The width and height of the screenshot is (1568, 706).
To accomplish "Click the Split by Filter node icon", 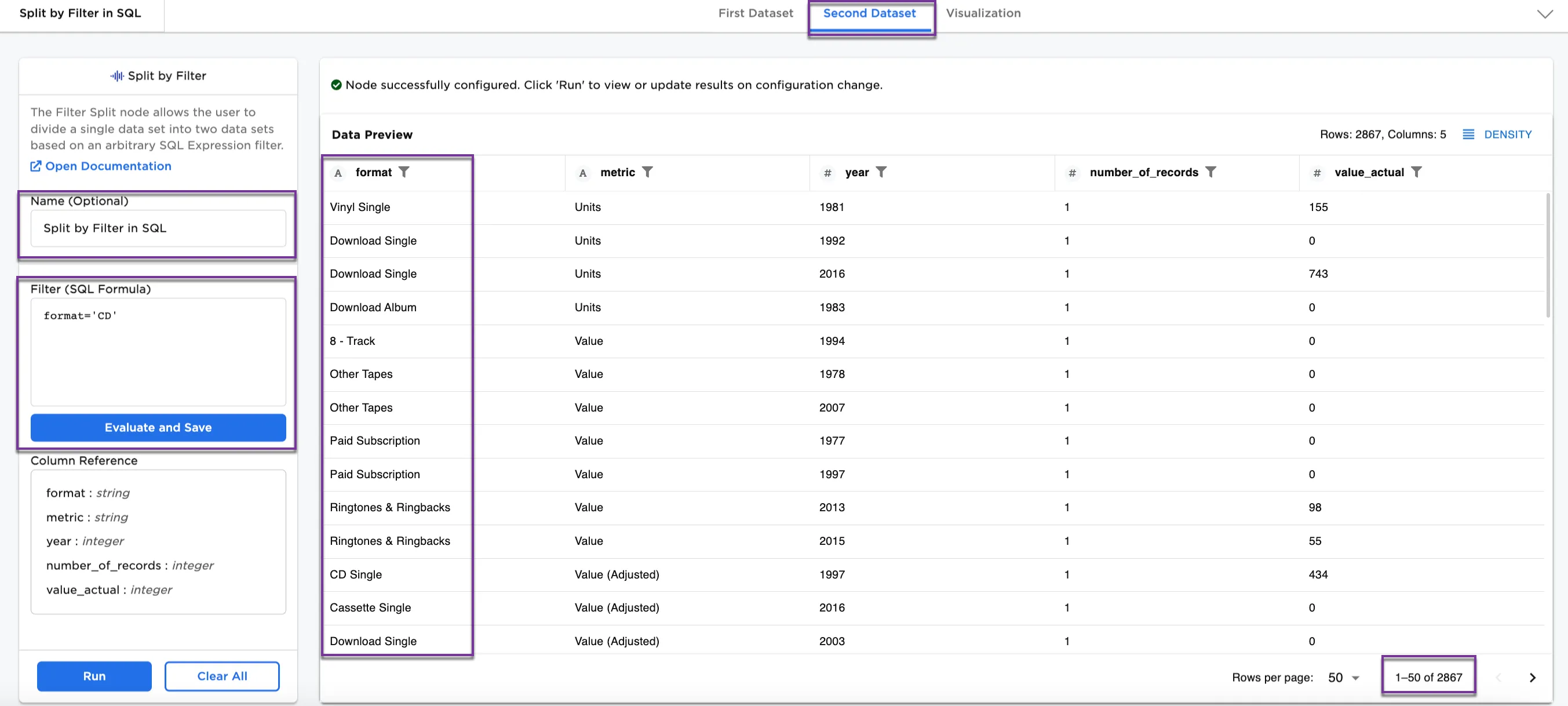I will pyautogui.click(x=116, y=75).
